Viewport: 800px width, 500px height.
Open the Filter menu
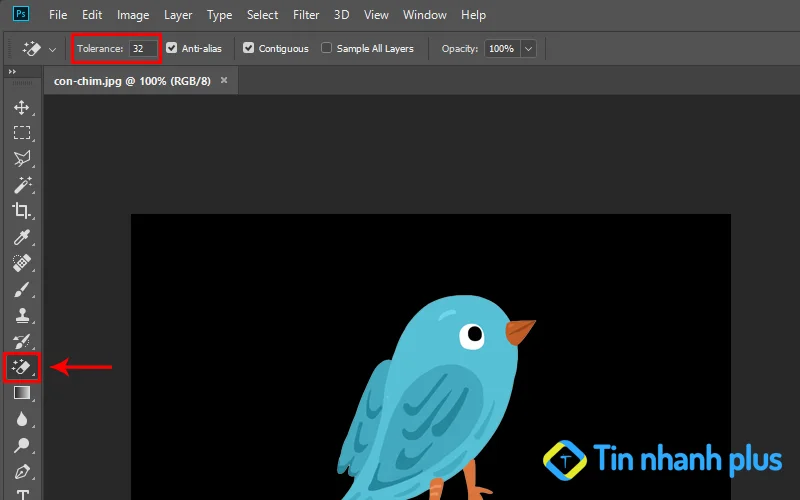pos(305,15)
